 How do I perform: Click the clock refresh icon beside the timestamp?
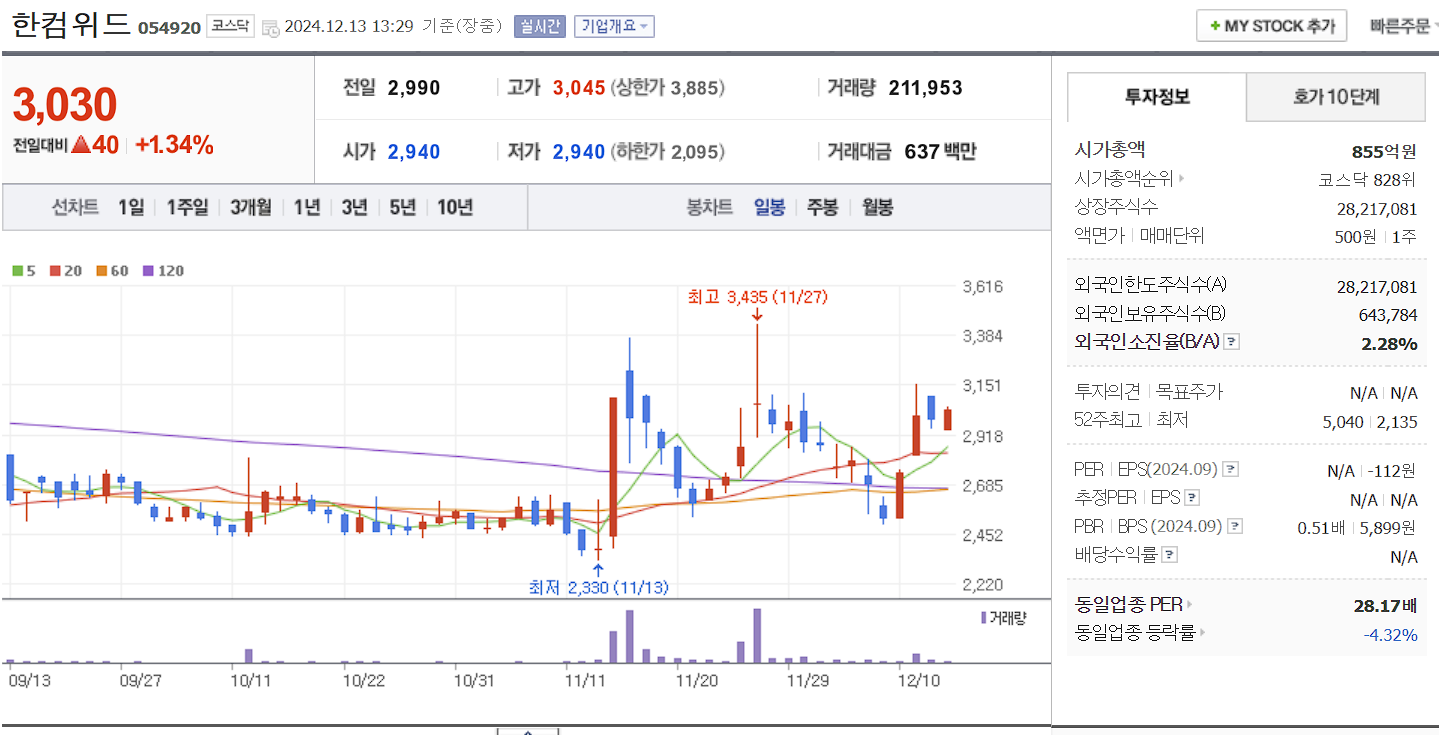click(271, 27)
